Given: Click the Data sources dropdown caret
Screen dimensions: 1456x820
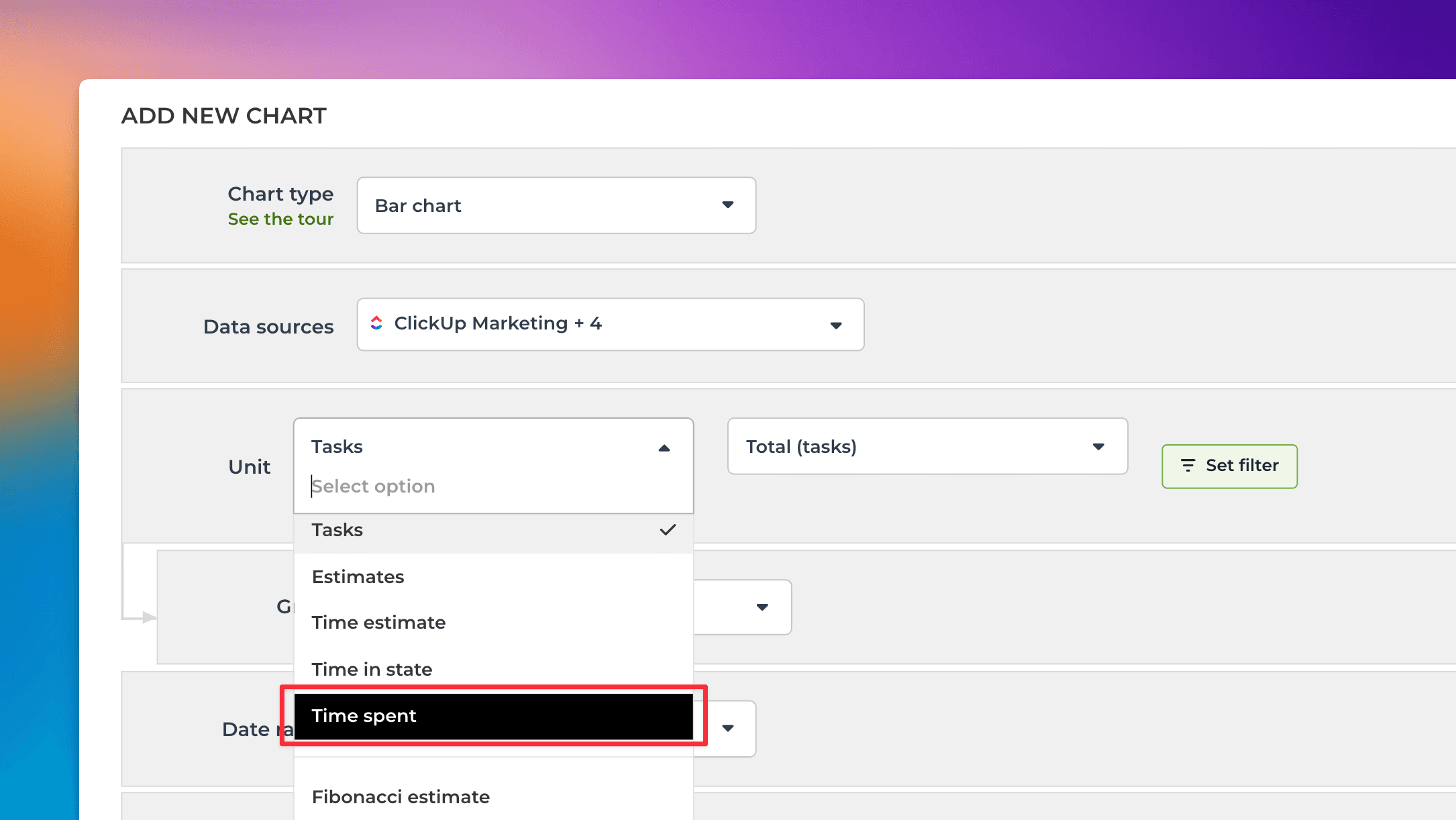Looking at the screenshot, I should [835, 325].
